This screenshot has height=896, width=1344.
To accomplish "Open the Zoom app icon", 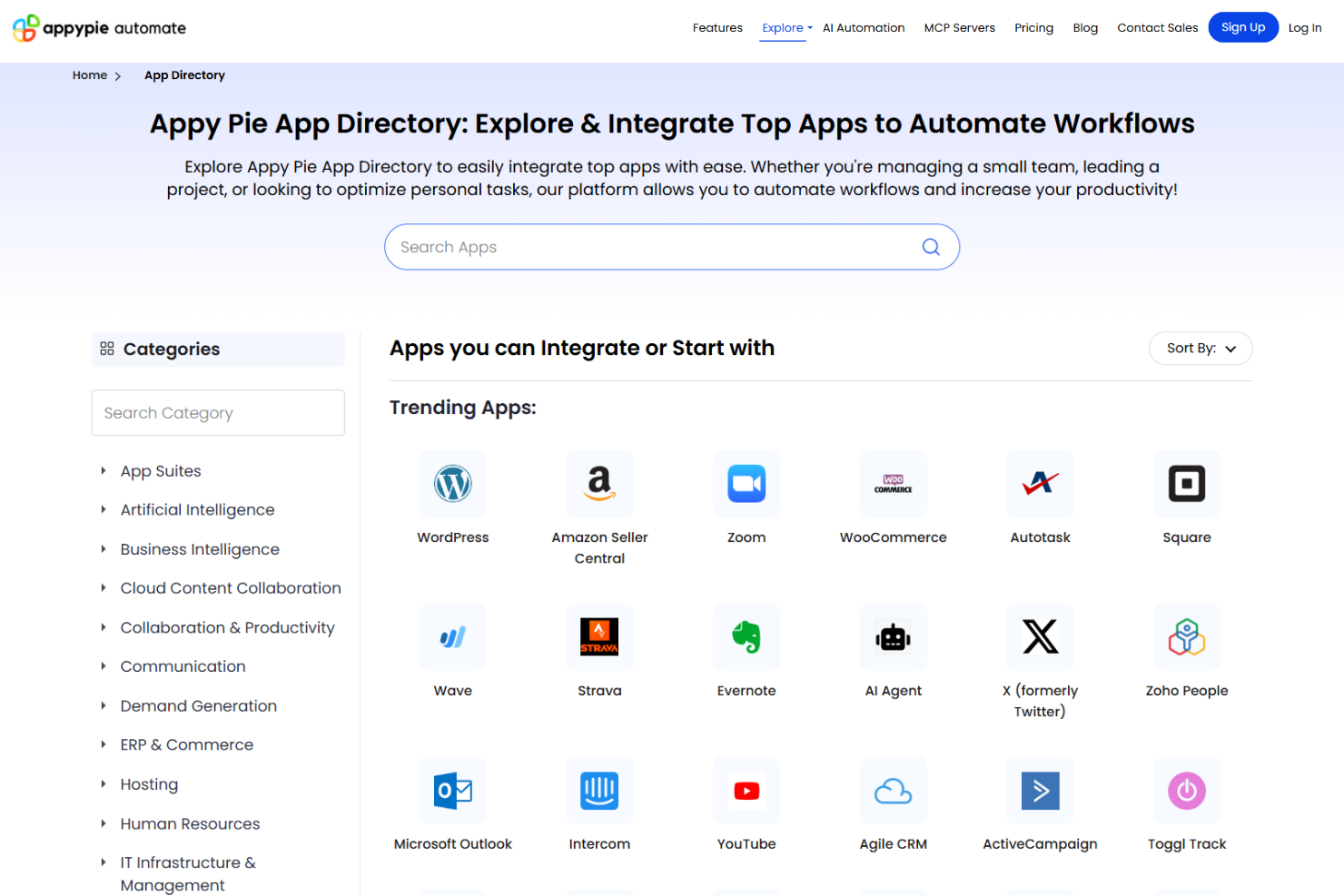I will [x=746, y=484].
